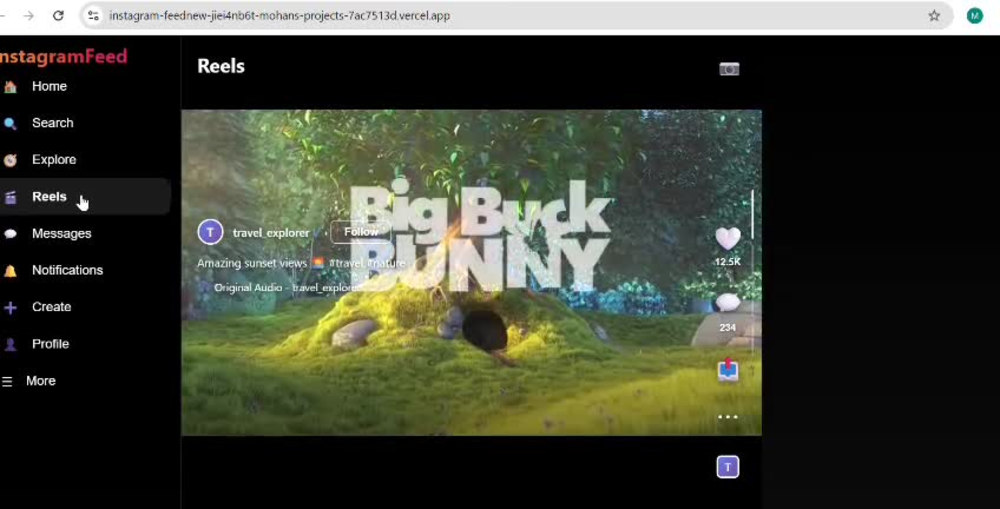Click the reel vertical scrollbar
Viewport: 1000px width, 509px height.
[753, 214]
